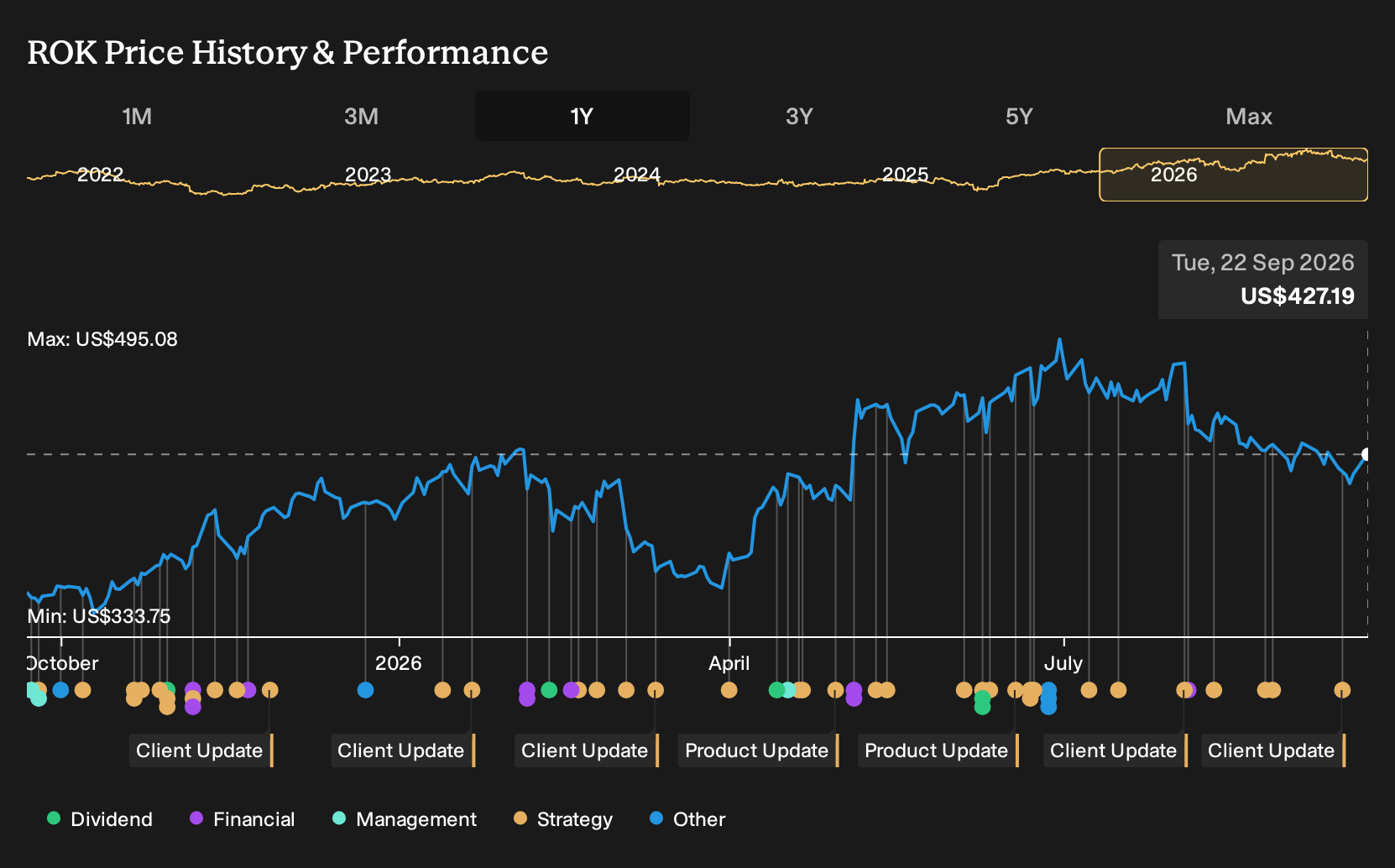The image size is (1395, 868).
Task: Toggle the Financial legend filter
Action: click(242, 819)
